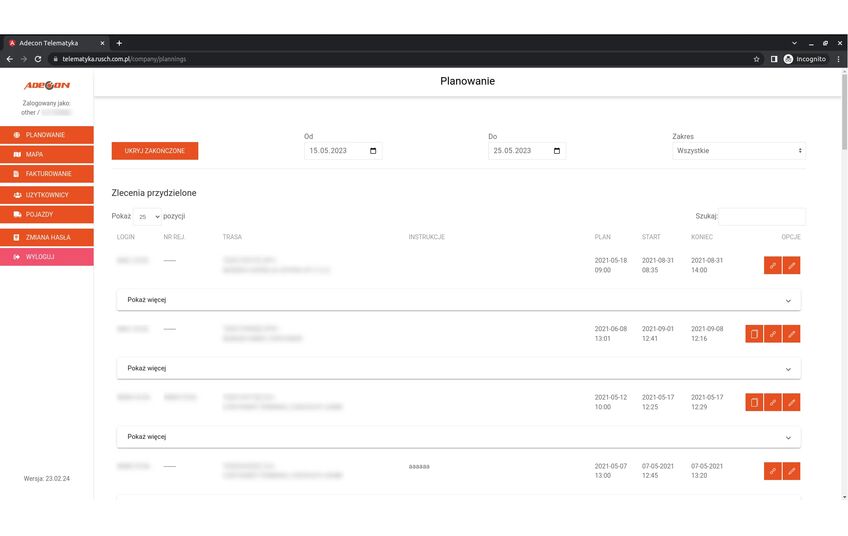Sort by the START column header

(651, 237)
